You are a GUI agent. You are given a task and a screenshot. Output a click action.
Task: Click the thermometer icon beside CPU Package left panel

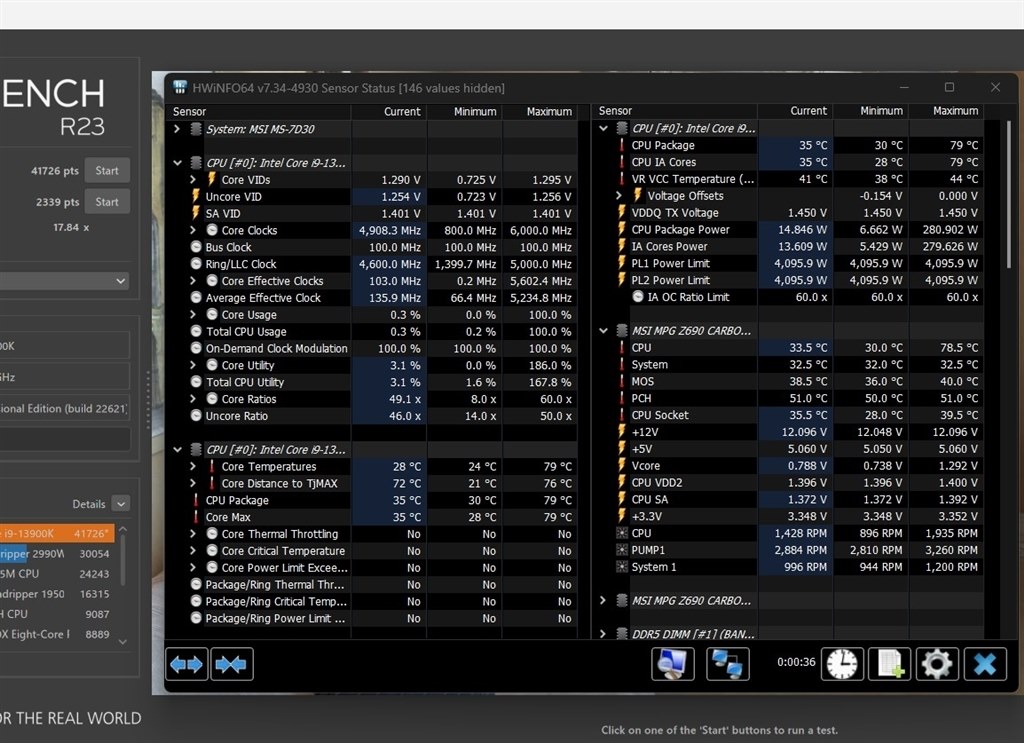click(x=196, y=500)
